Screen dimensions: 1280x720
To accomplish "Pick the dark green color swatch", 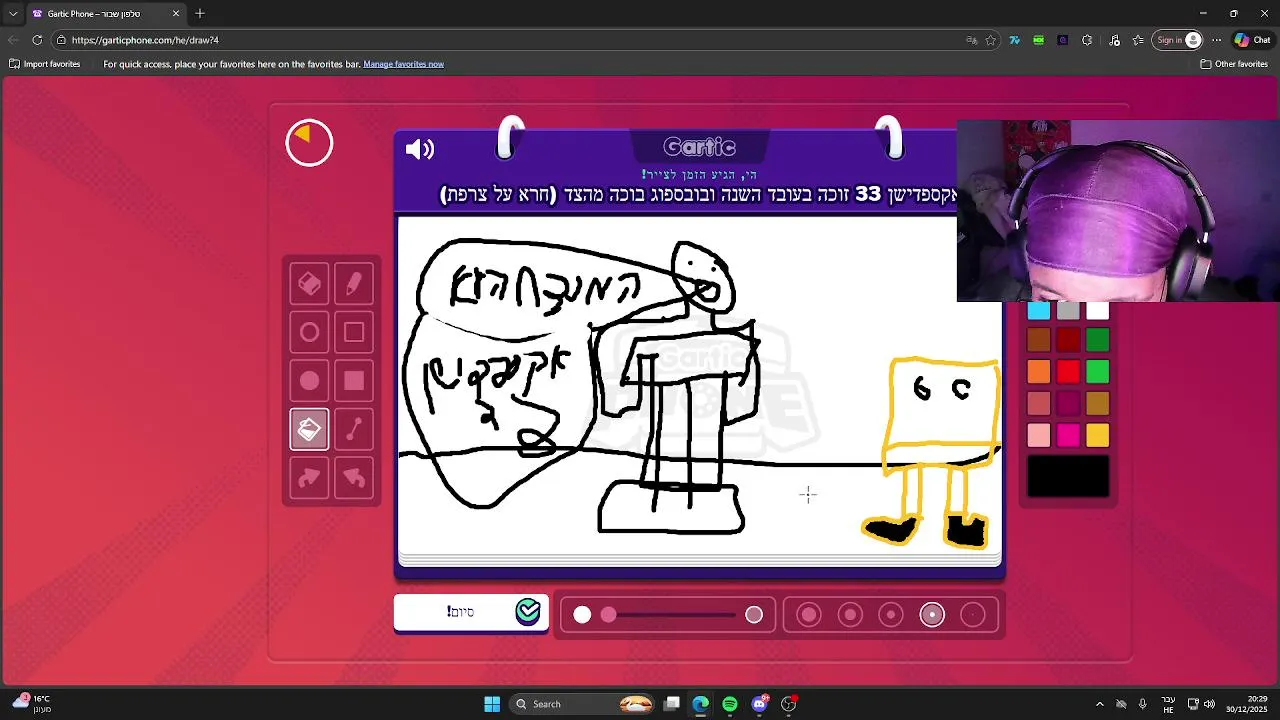I will coord(1098,341).
